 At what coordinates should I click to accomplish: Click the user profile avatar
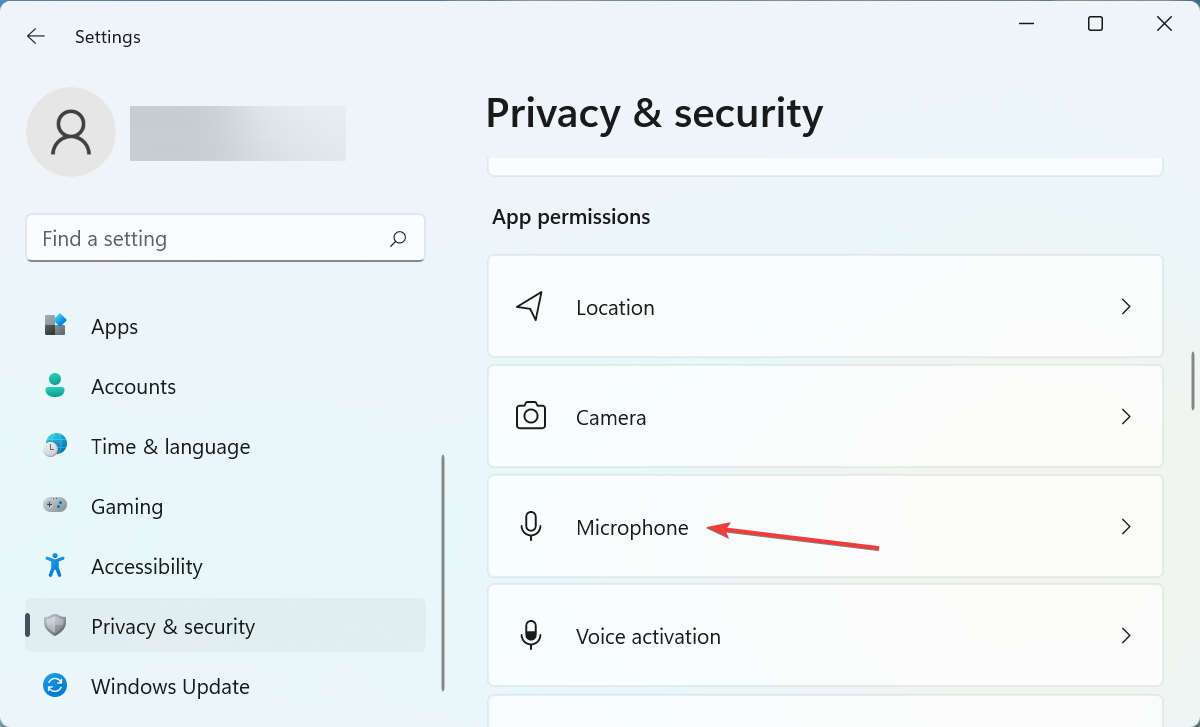point(71,131)
